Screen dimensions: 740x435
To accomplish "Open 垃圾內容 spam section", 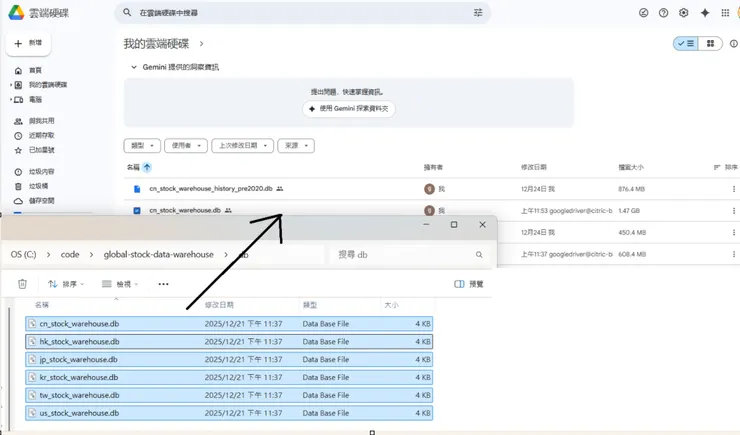I will point(34,172).
